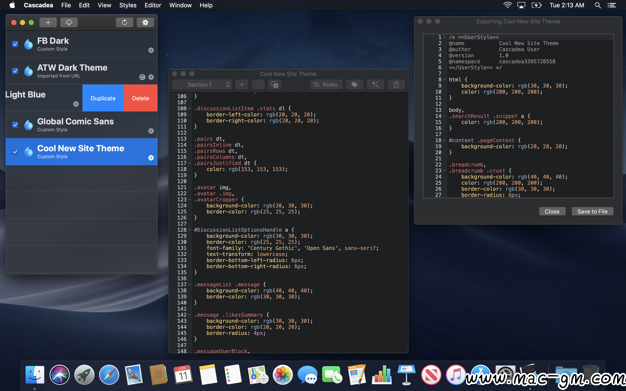Click the share export icon in editor
626x391 pixels.
pyautogui.click(x=396, y=84)
